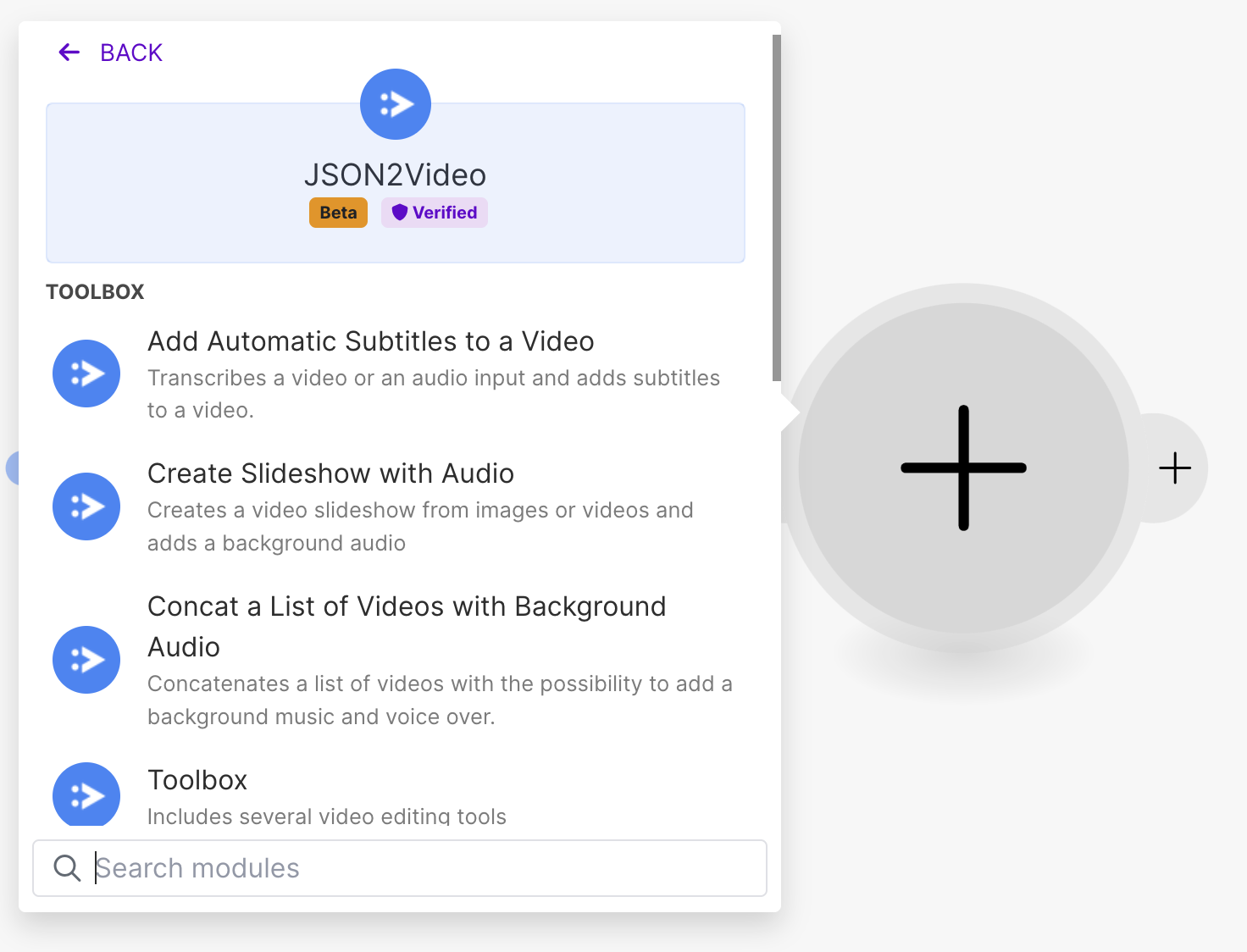
Task: Pick Concat a List of Videos module
Action: [x=407, y=627]
